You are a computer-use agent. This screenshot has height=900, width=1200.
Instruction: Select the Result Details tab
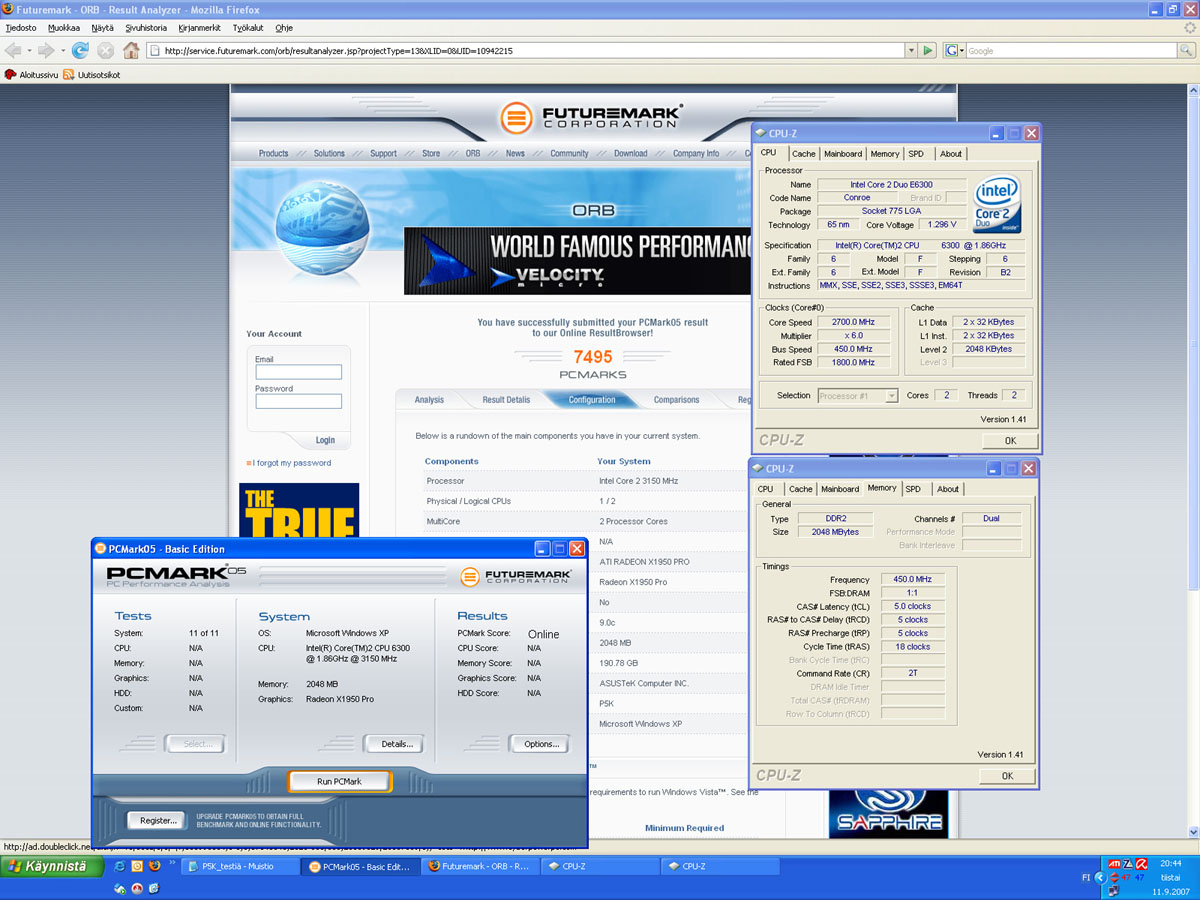(x=506, y=400)
